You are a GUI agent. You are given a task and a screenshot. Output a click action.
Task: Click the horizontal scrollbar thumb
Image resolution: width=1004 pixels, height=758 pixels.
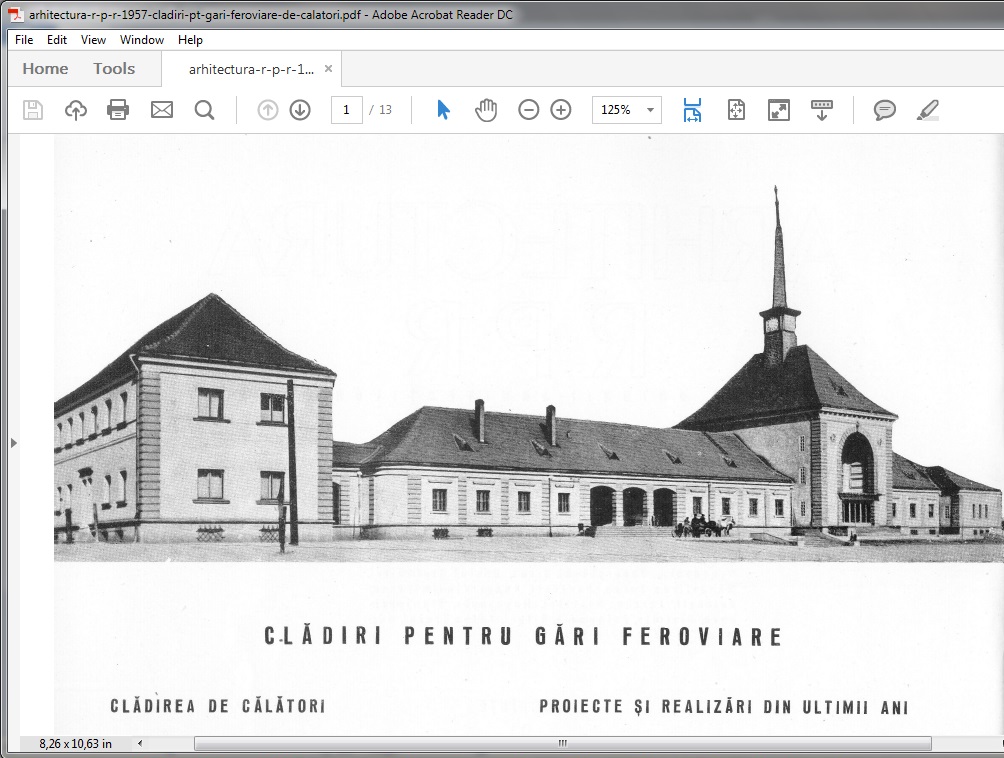coord(562,743)
